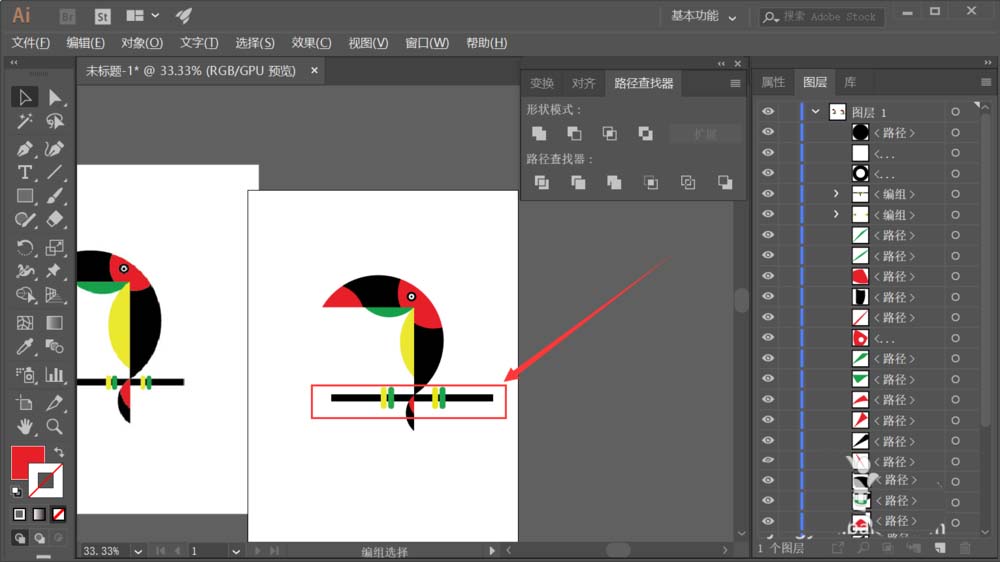The height and width of the screenshot is (562, 1000).
Task: Switch to the 属性 tab
Action: click(x=773, y=82)
